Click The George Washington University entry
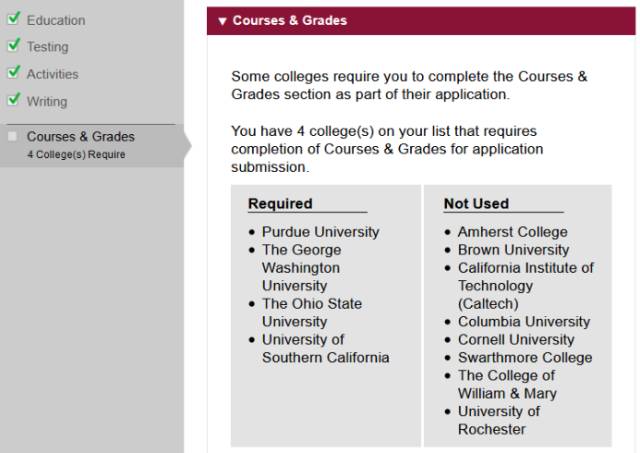This screenshot has width=640, height=453. coord(302,268)
